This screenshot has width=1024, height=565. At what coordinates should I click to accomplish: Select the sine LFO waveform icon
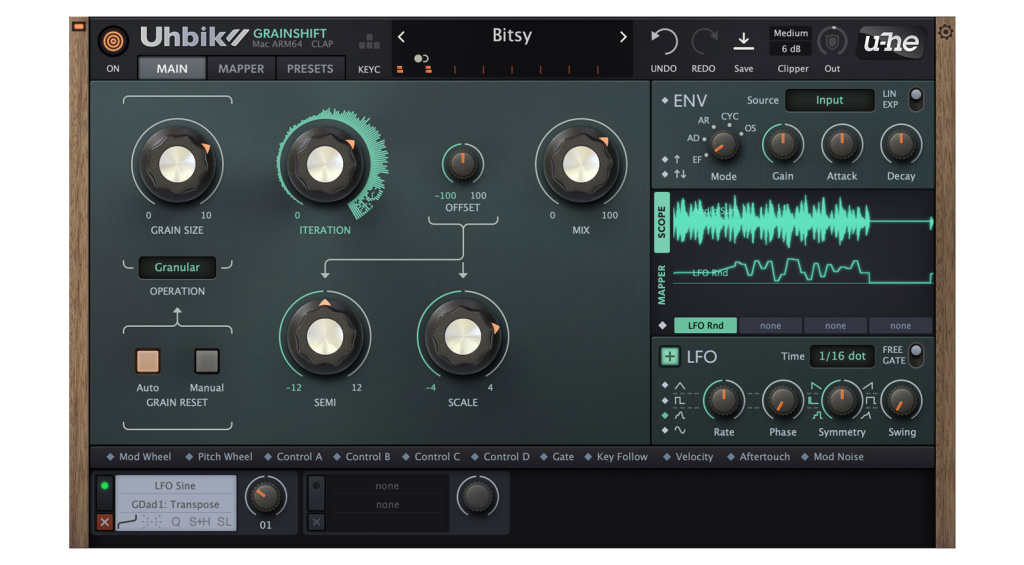pyautogui.click(x=680, y=431)
